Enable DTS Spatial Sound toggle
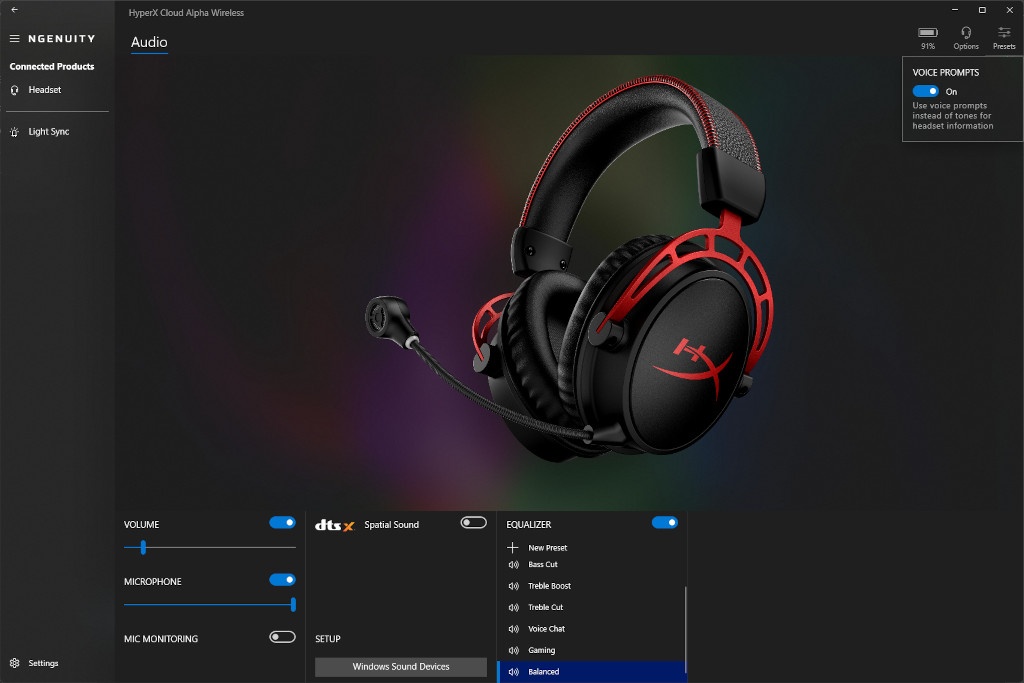This screenshot has height=683, width=1024. (473, 523)
